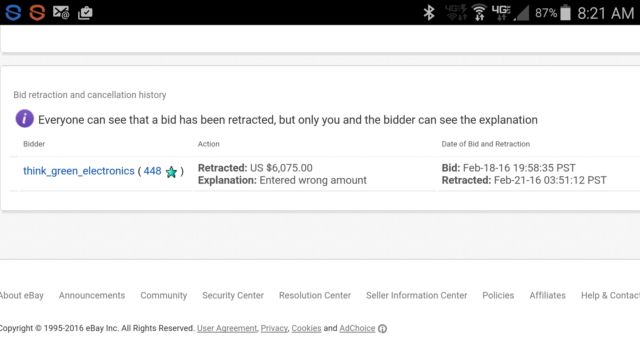Open the Cookies policy link
The height and width of the screenshot is (360, 640).
(306, 328)
